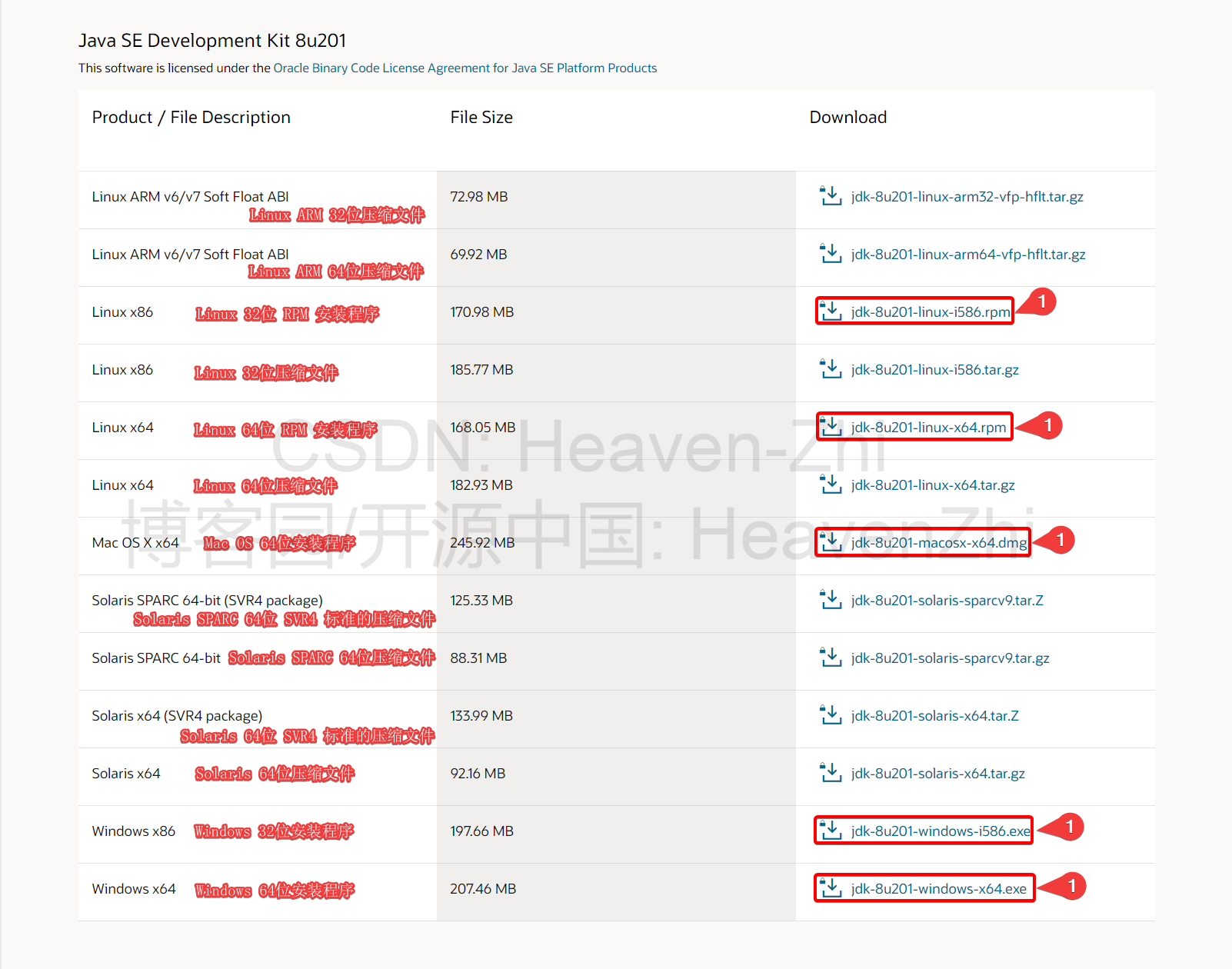Download jdk-8u201-linux-x64.rpm file link
1232x969 pixels.
pos(928,427)
